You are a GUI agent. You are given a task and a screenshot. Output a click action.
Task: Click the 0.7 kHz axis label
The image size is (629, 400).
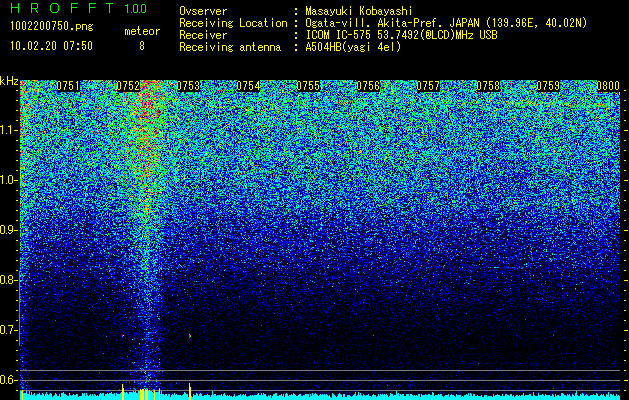(x=9, y=330)
